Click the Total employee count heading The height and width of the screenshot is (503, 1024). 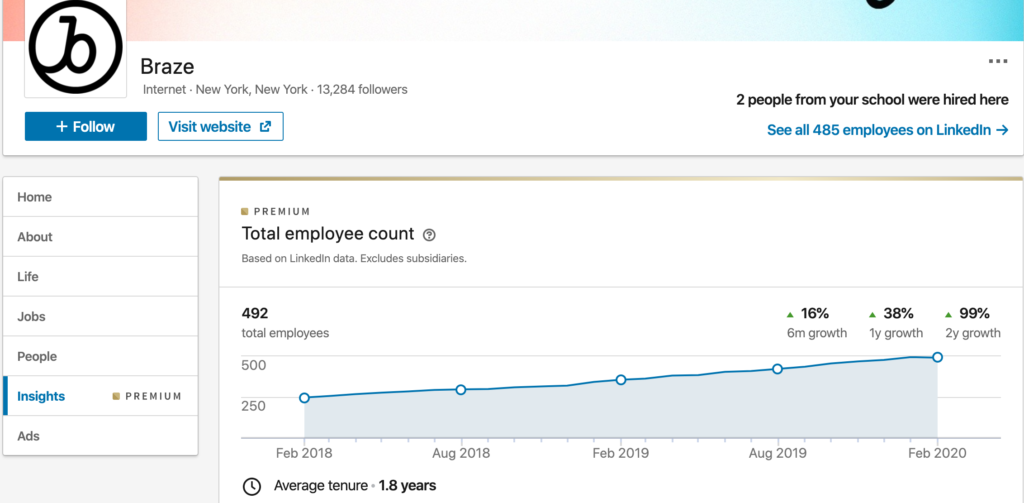[328, 233]
